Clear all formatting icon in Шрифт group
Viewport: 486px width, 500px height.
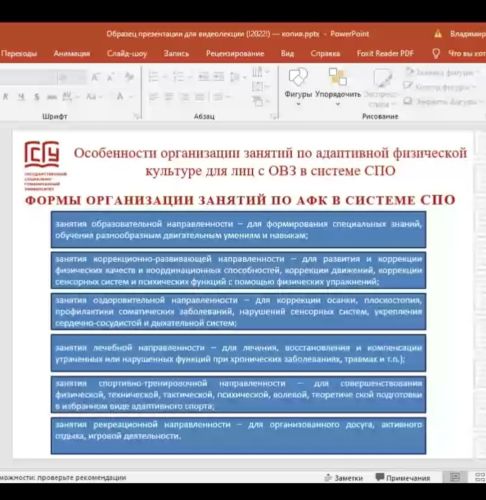point(129,77)
